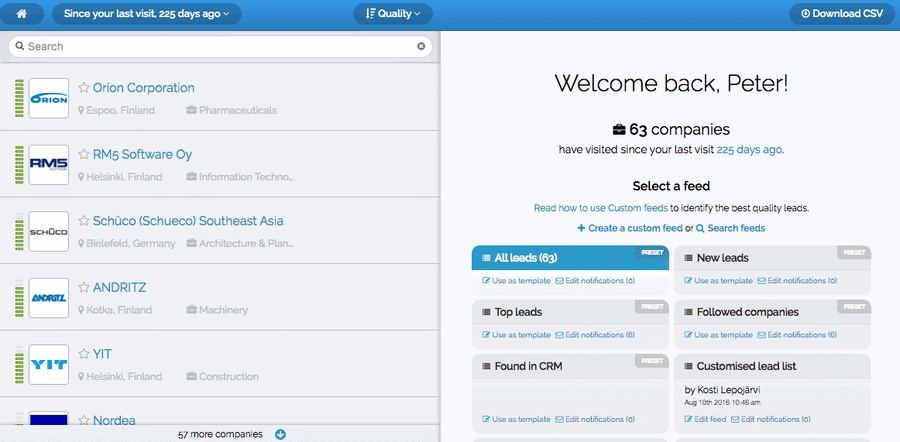
Task: Click the quality bar indicator for Orion Corporation
Action: (x=19, y=99)
